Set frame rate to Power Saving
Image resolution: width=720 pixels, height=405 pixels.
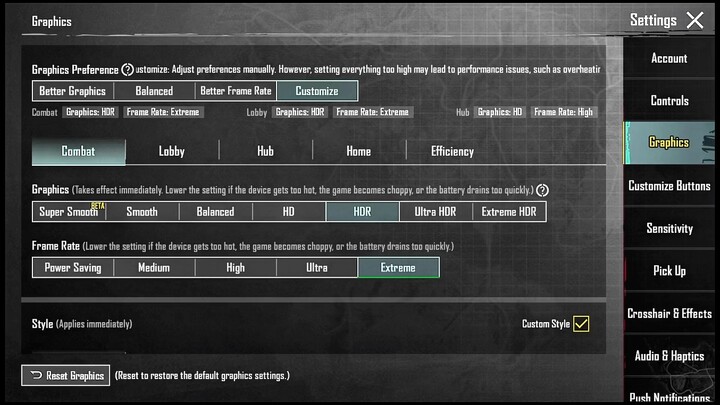coord(73,268)
